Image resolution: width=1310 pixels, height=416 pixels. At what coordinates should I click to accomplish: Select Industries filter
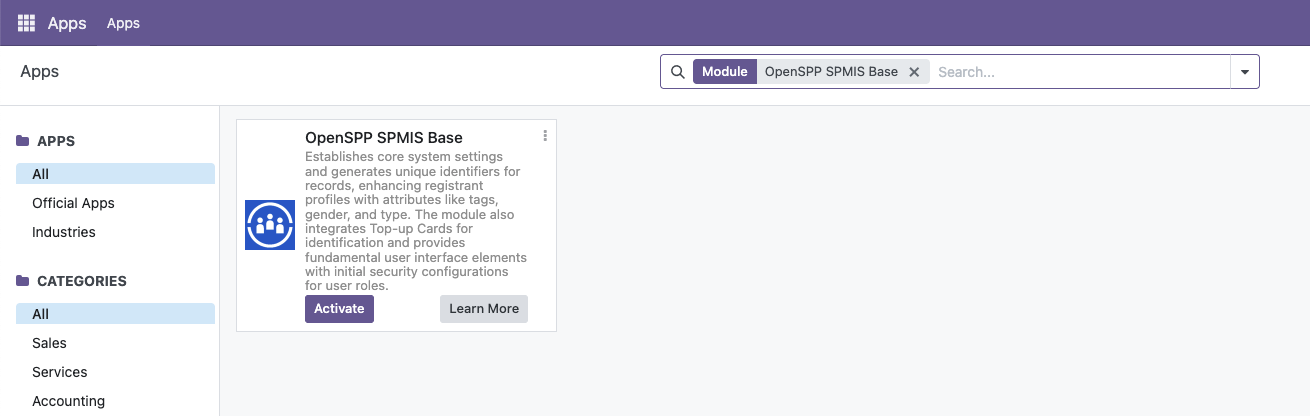coord(115,232)
